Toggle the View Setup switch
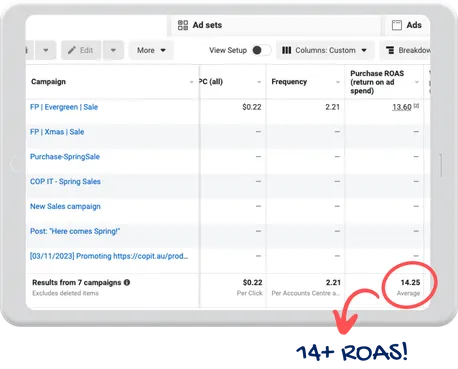This screenshot has width=458, height=369. pyautogui.click(x=262, y=50)
